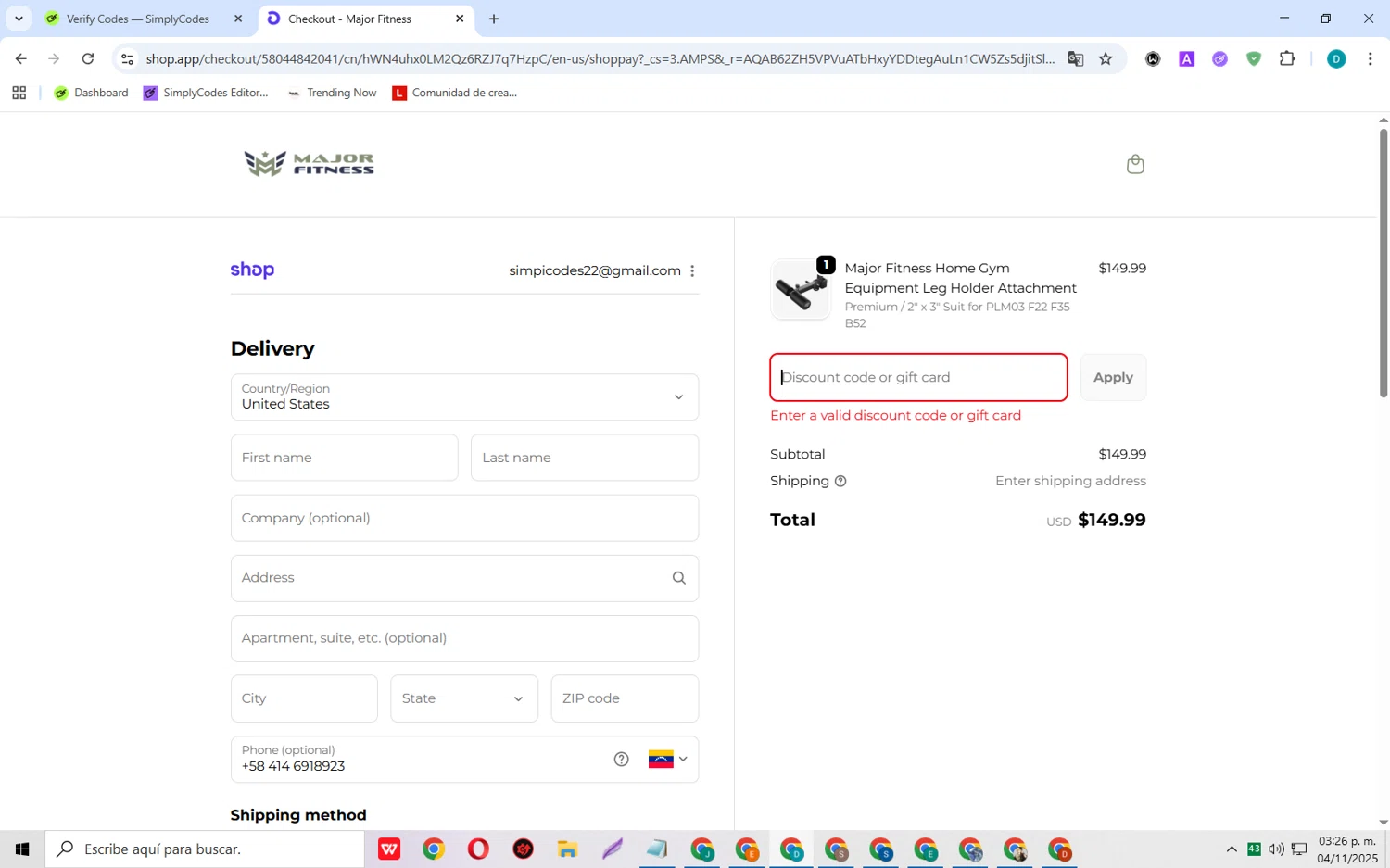Viewport: 1390px width, 868px height.
Task: Open the SimplyCodes Editor bookmark
Action: pyautogui.click(x=206, y=93)
